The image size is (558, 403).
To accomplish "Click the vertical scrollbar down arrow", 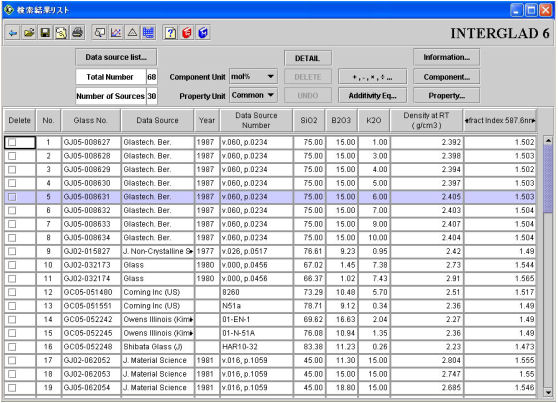I will [x=548, y=392].
